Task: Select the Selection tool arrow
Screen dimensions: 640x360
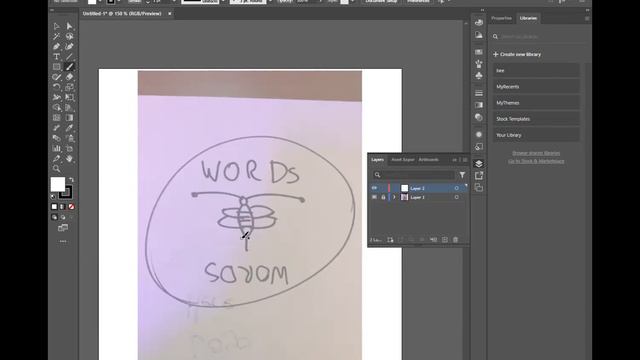Action: (x=57, y=26)
